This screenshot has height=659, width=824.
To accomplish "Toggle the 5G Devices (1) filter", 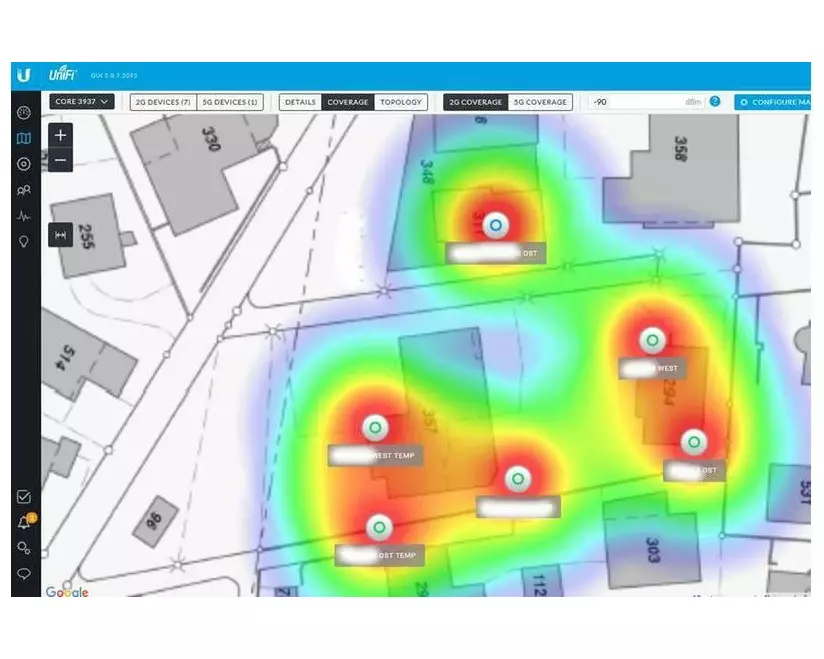I will (x=231, y=102).
